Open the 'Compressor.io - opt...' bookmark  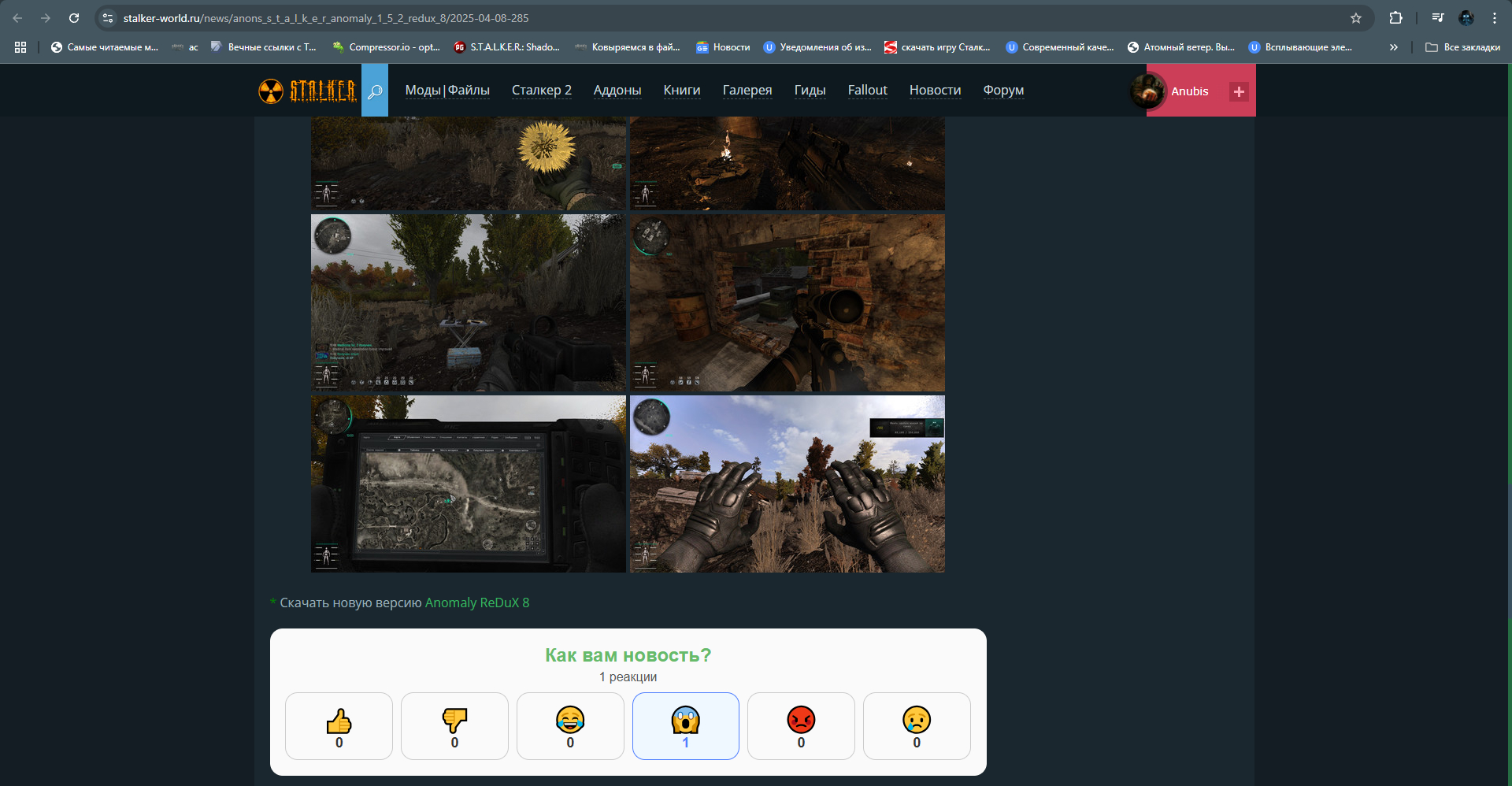(x=386, y=47)
